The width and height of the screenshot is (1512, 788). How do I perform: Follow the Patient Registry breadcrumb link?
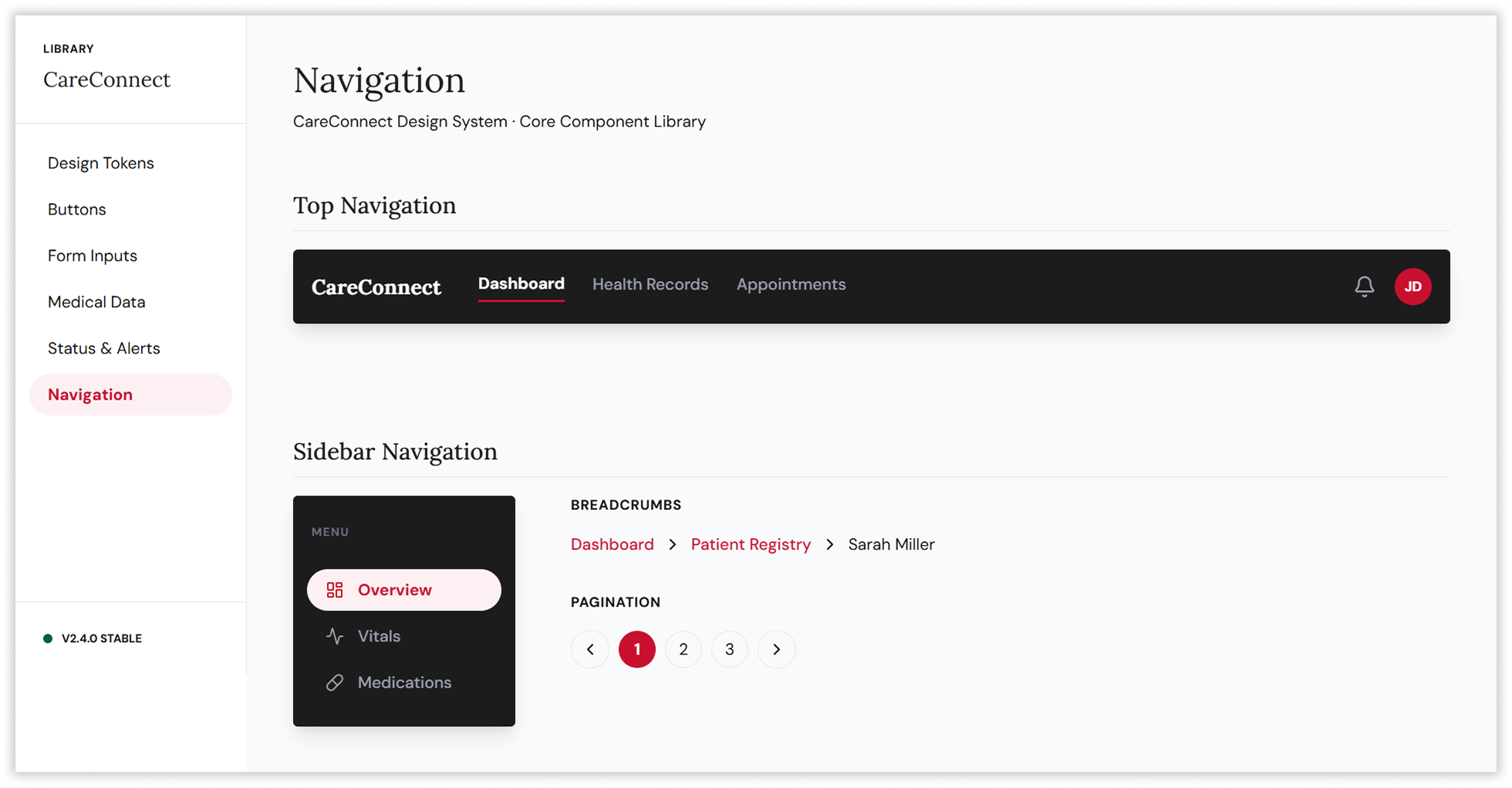coord(751,544)
